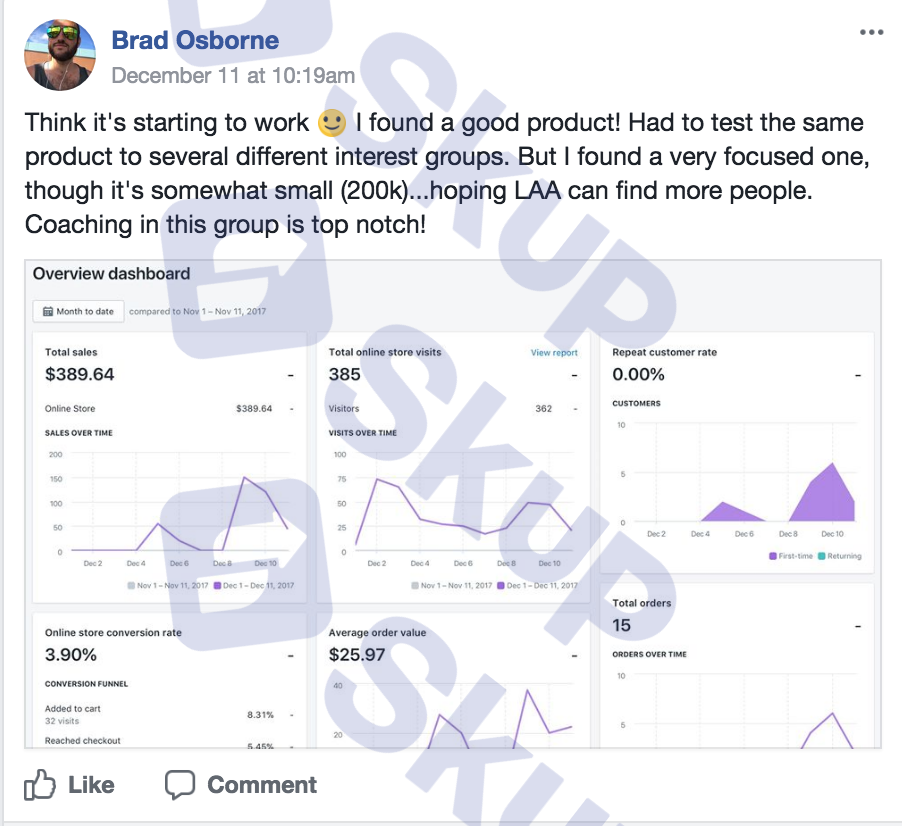The height and width of the screenshot is (826, 902).
Task: Click the Total orders card heading
Action: (x=641, y=603)
